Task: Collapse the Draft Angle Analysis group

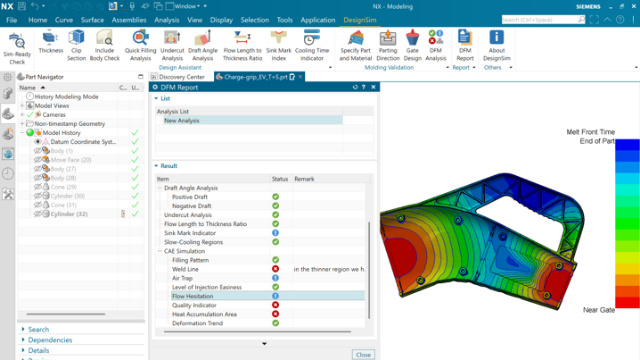Action: click(160, 188)
